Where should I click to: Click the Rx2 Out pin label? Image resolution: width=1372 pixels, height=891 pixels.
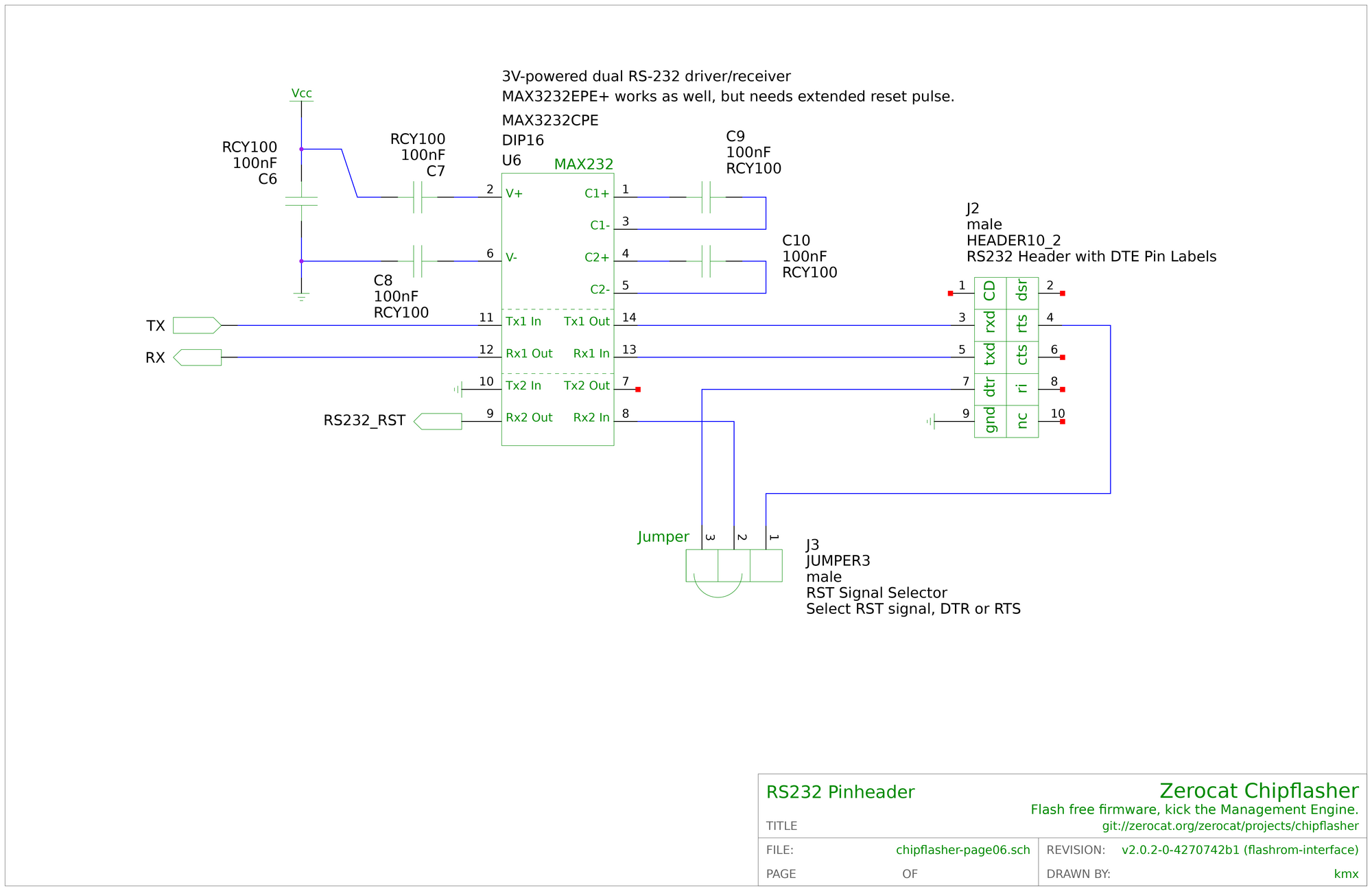[529, 418]
